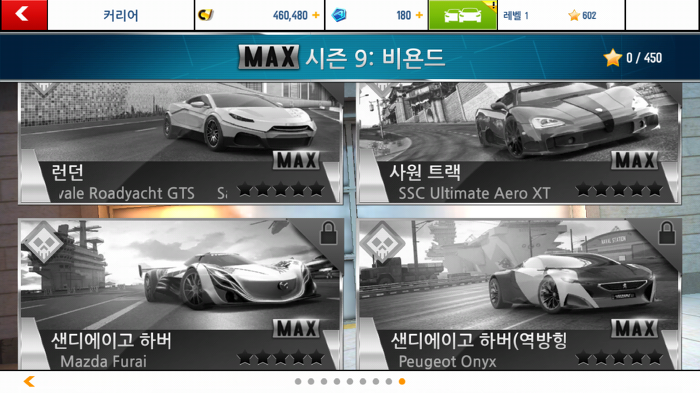Select the active orange page dot
Image resolution: width=700 pixels, height=393 pixels.
pos(402,381)
